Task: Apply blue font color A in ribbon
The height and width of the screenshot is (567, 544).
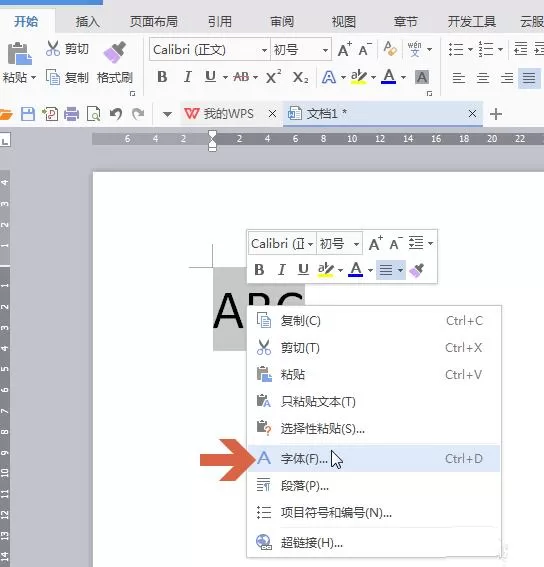Action: click(x=388, y=77)
